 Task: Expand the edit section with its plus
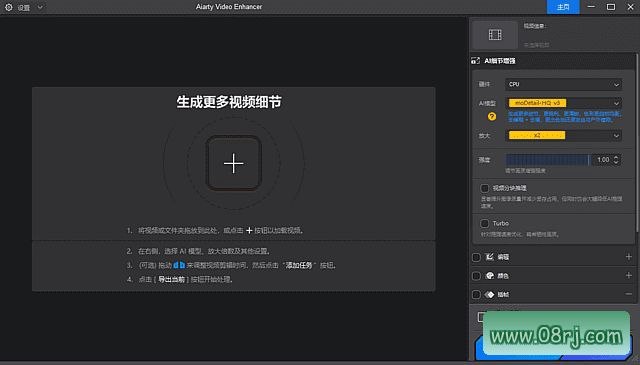[629, 257]
